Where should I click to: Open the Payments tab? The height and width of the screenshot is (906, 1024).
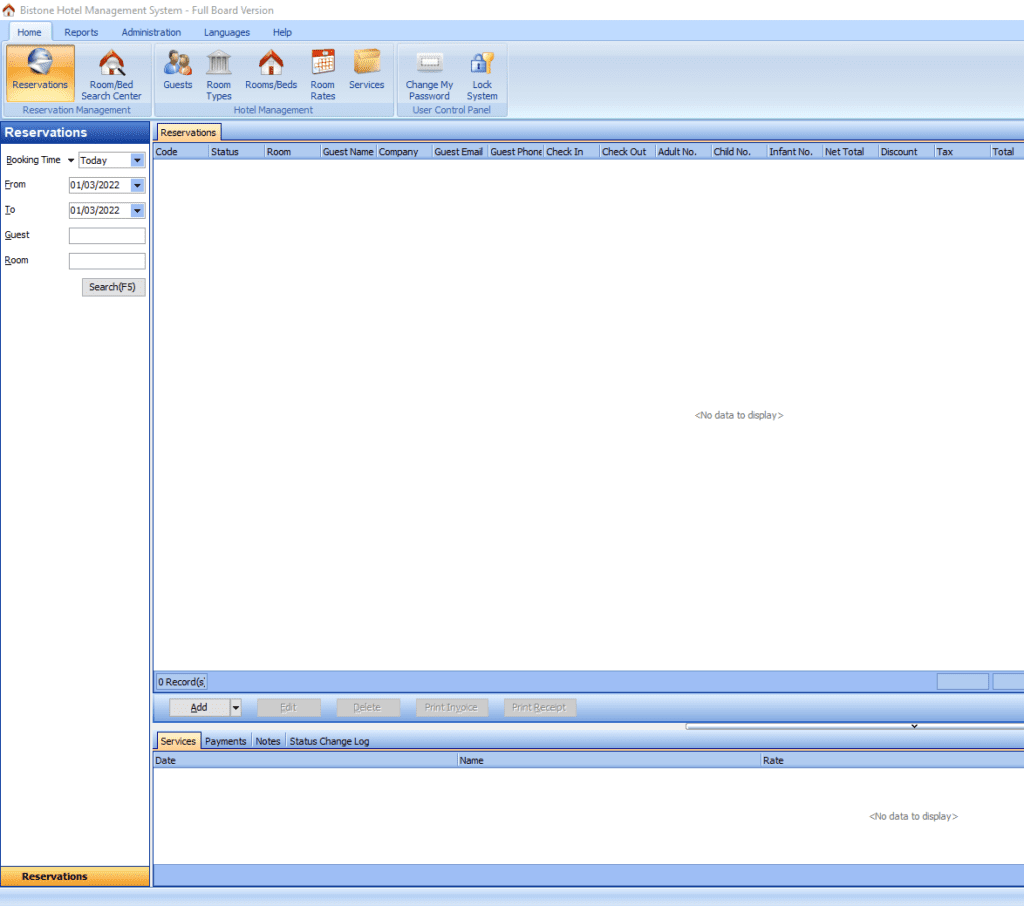click(225, 741)
